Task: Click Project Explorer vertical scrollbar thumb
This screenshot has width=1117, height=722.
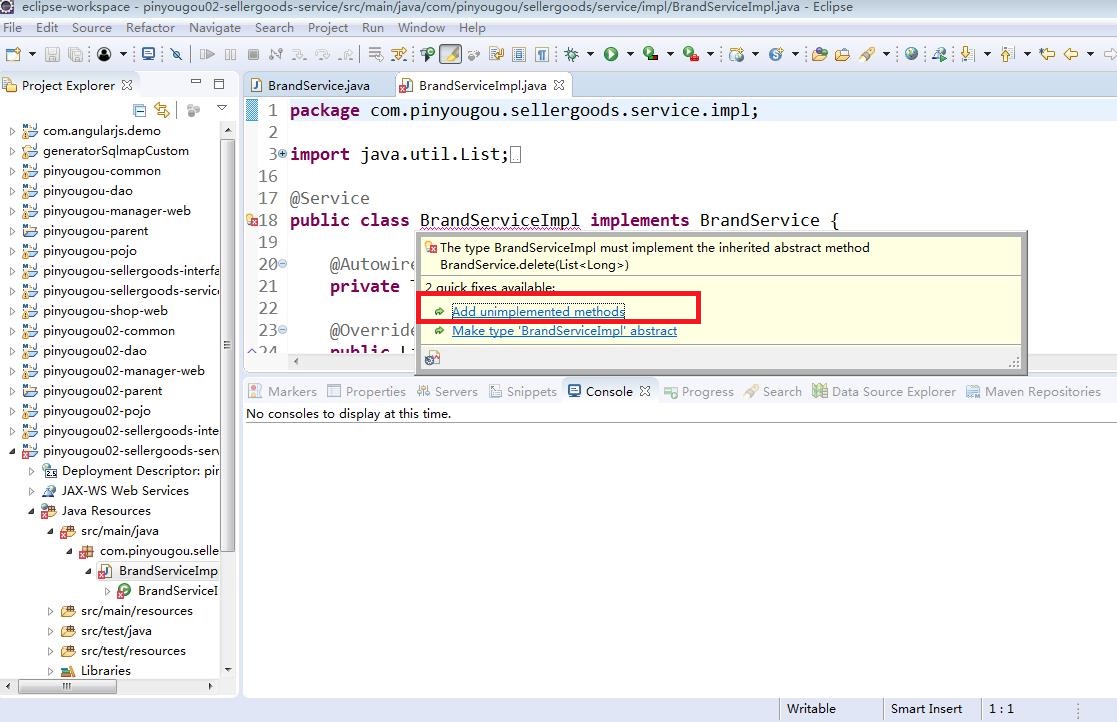Action: pos(228,345)
